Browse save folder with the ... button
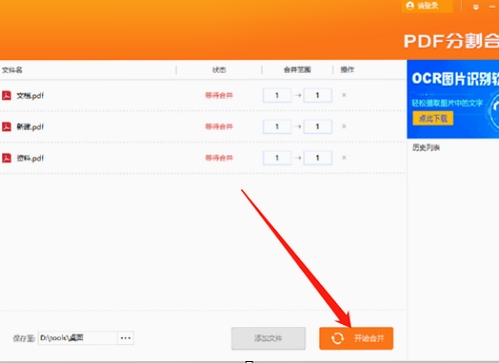Viewport: 499px width, 363px height. coord(126,338)
